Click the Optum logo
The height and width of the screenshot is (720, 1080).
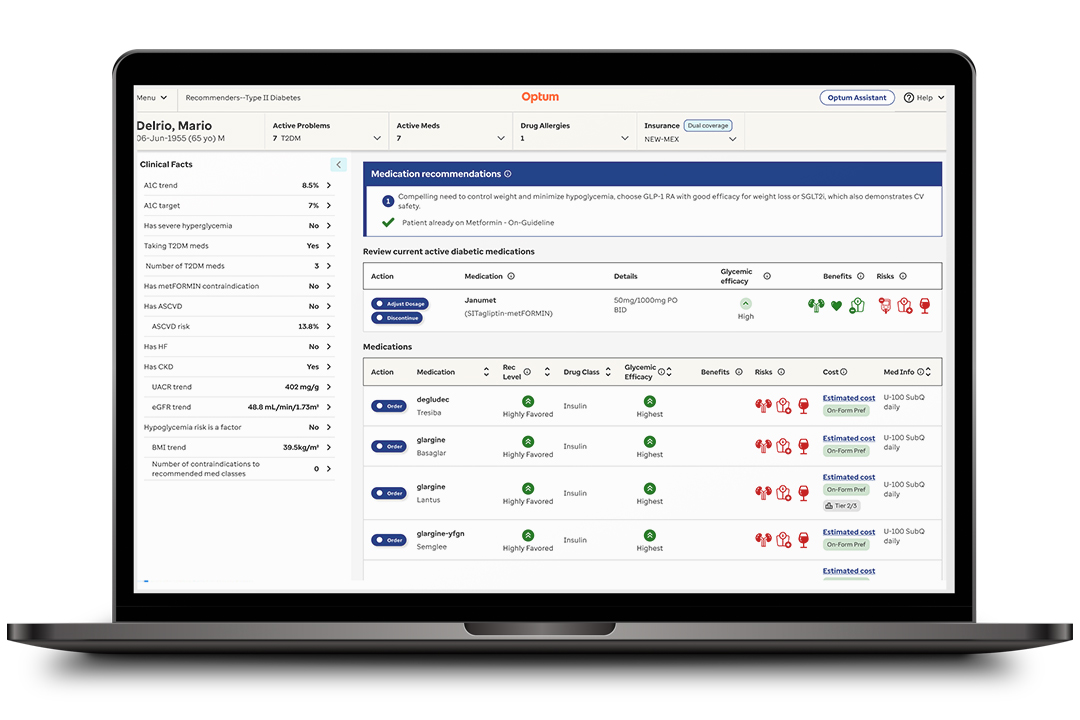point(540,97)
